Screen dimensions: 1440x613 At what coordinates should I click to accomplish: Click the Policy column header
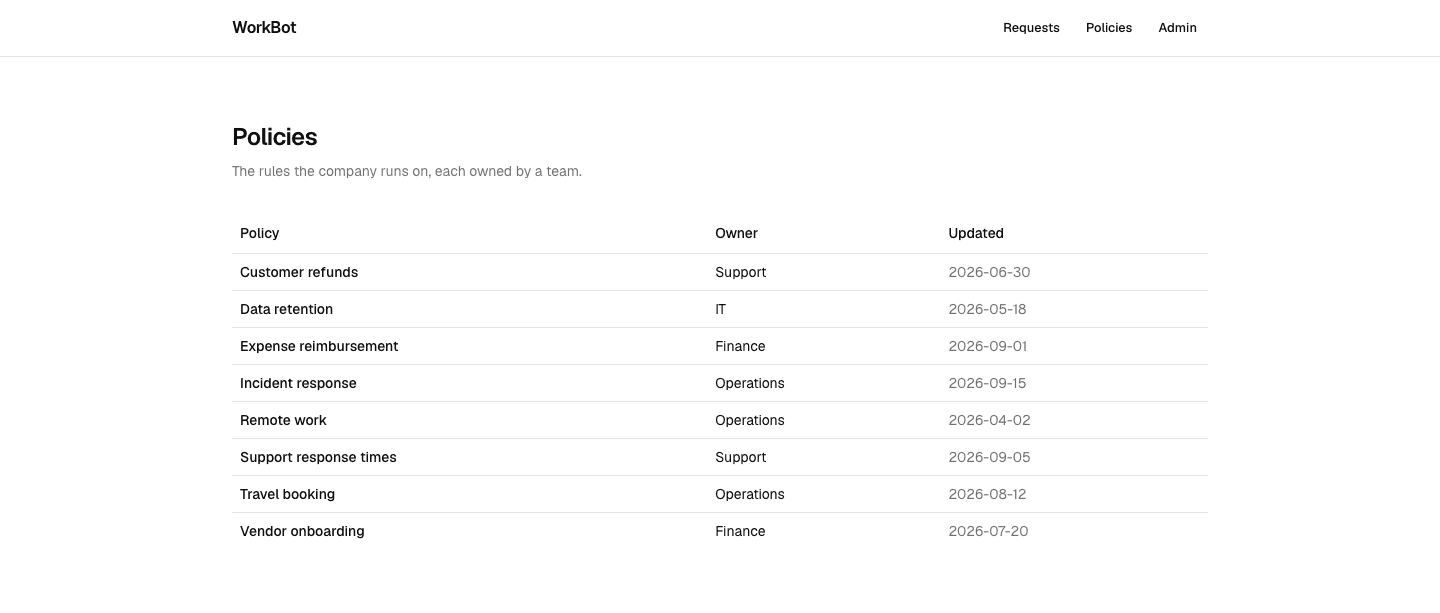coord(259,233)
